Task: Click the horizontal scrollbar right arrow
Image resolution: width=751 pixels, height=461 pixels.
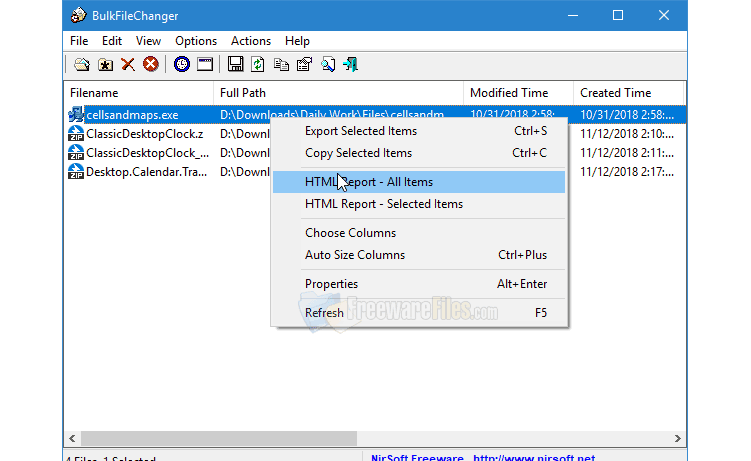Action: point(677,438)
